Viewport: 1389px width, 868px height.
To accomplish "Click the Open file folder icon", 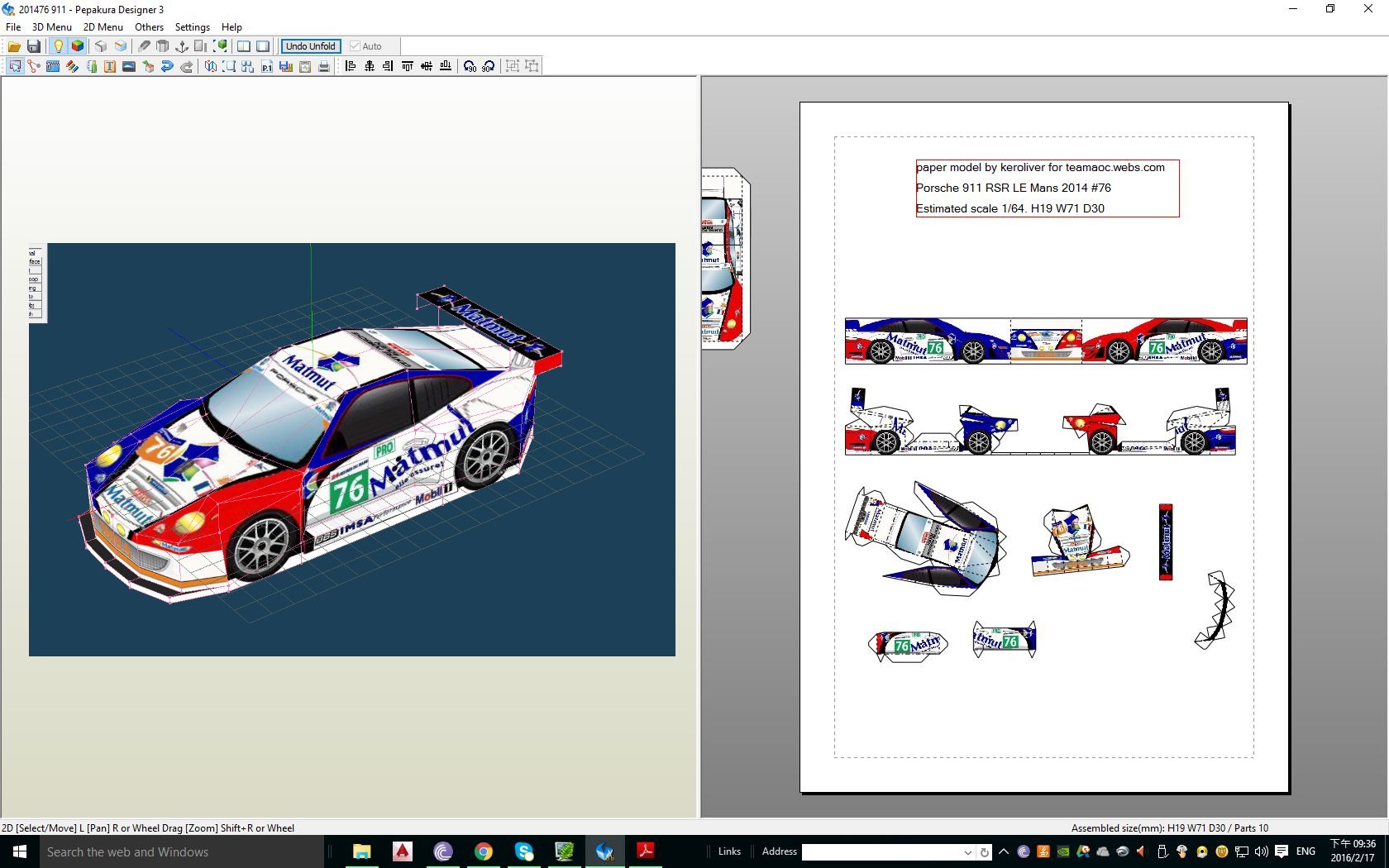I will (14, 46).
